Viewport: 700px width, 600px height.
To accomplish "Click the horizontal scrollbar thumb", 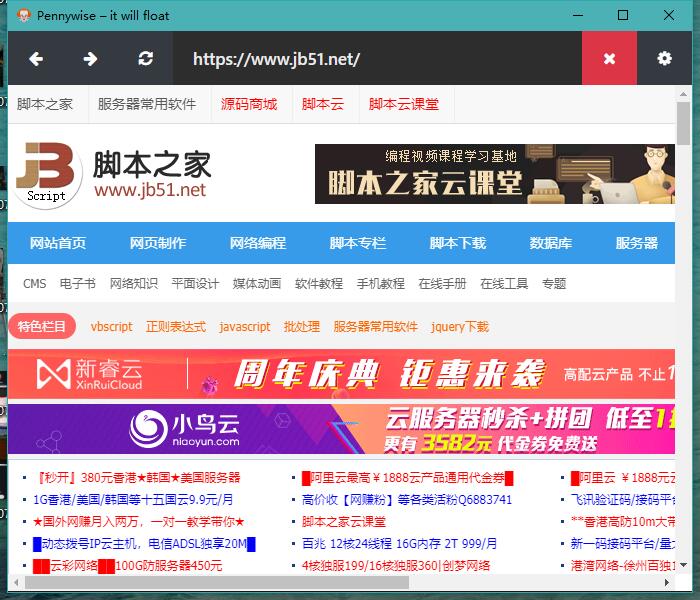I will [217, 582].
